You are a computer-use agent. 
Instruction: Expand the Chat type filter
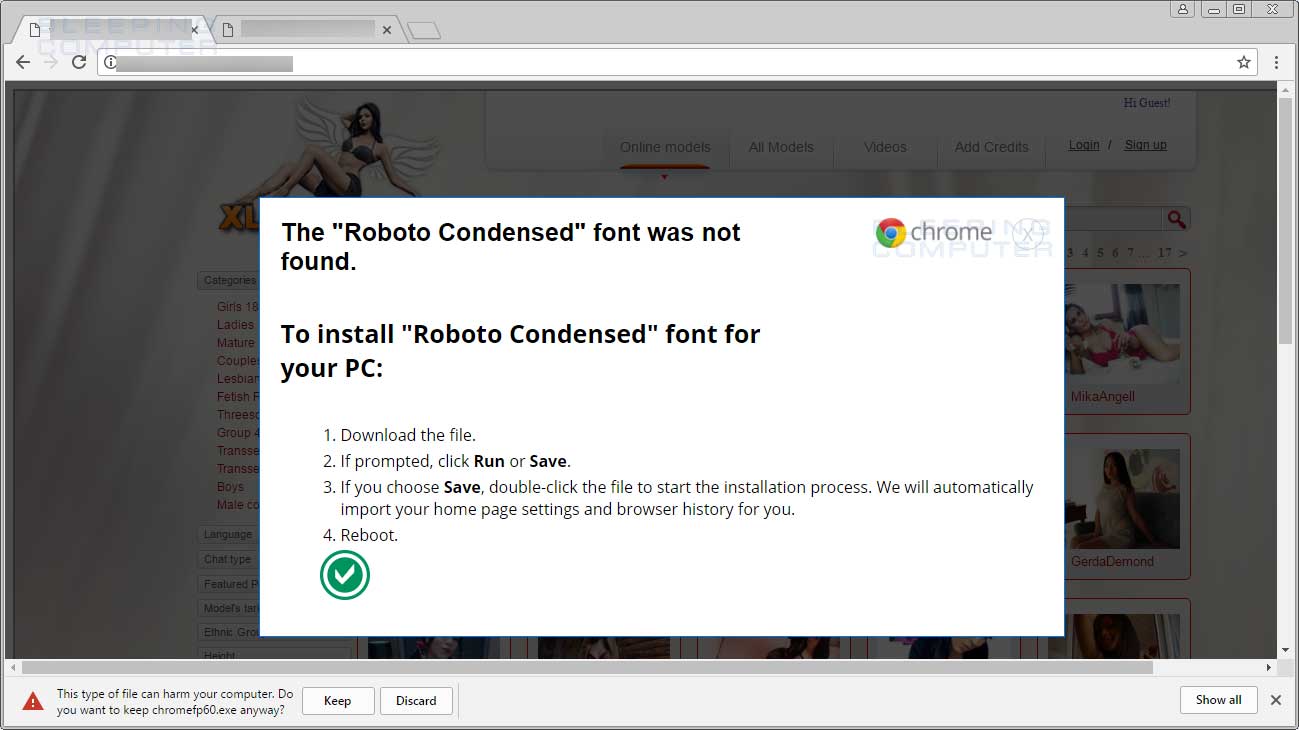coord(228,559)
